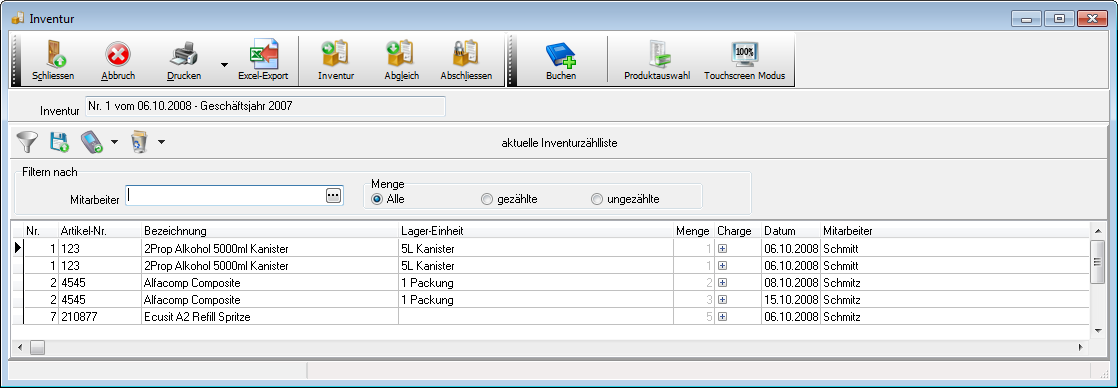
Task: Click the current-row arrow indicator
Action: coord(18,248)
